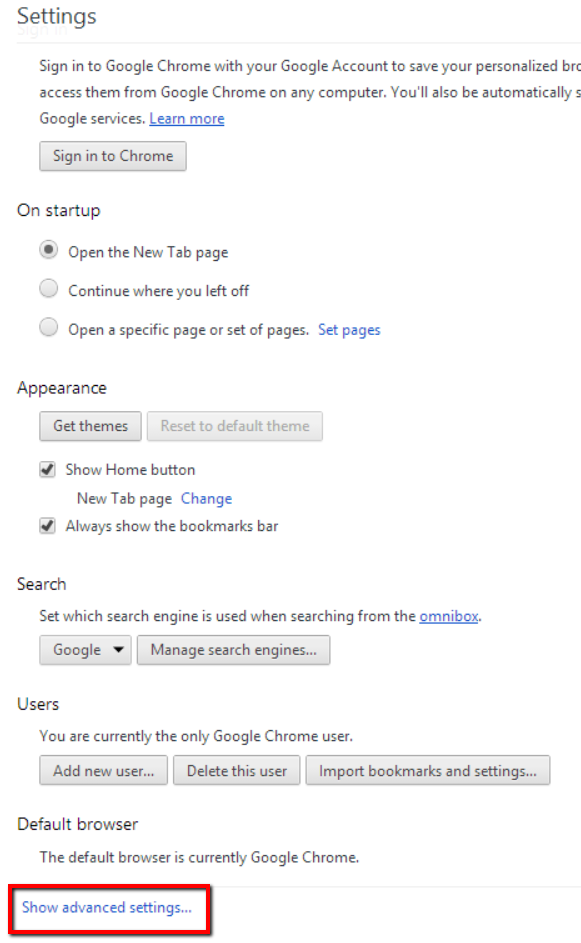The height and width of the screenshot is (943, 581).
Task: Open Manage search engines dialog
Action: click(233, 650)
